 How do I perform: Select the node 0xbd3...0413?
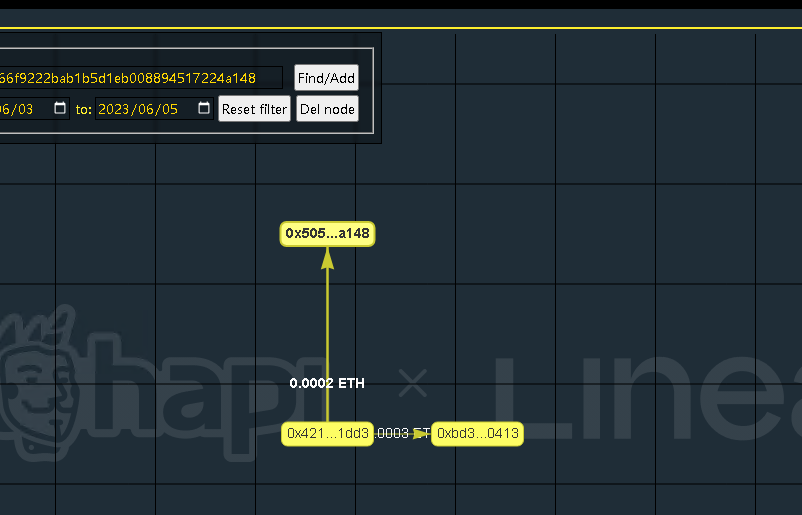[x=477, y=434]
